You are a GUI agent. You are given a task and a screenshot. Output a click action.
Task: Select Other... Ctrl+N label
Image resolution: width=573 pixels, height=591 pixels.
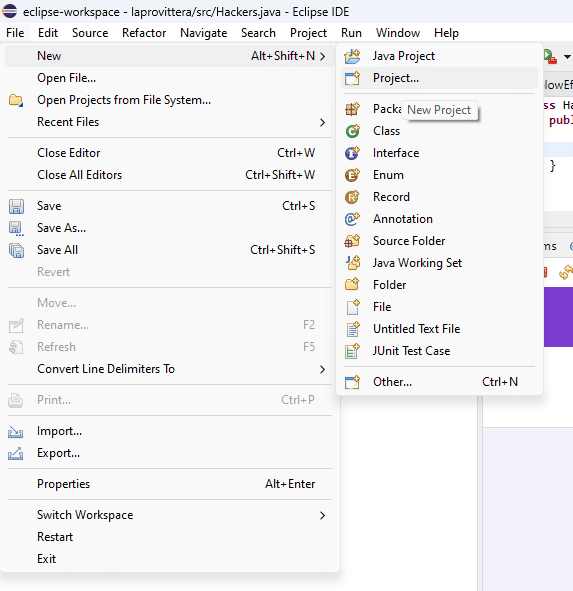(x=440, y=382)
